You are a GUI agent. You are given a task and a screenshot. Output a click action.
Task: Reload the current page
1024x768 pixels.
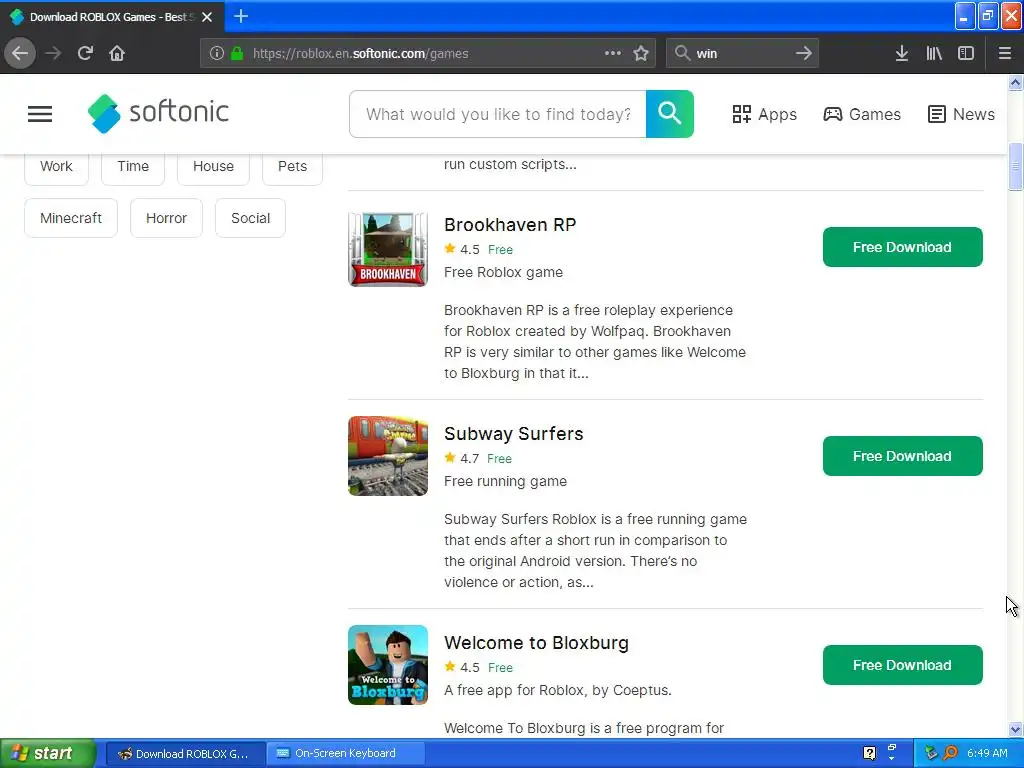pyautogui.click(x=85, y=53)
